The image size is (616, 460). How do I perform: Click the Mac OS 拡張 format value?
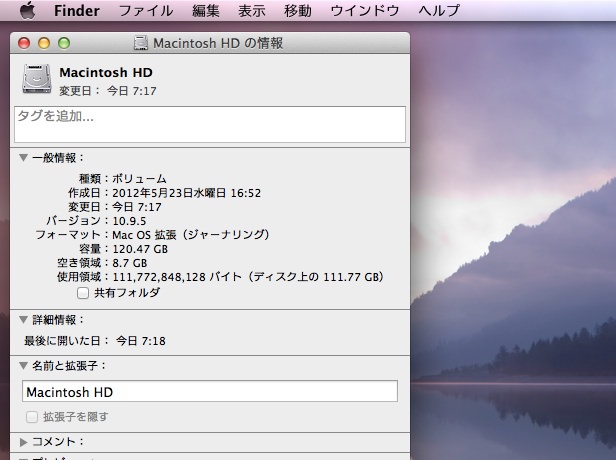pyautogui.click(x=191, y=235)
